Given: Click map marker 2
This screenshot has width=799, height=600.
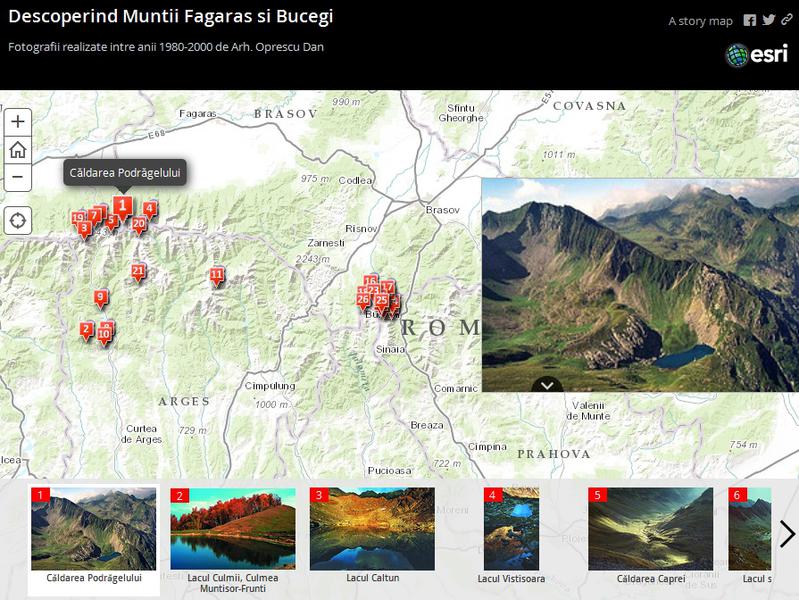Looking at the screenshot, I should [87, 330].
